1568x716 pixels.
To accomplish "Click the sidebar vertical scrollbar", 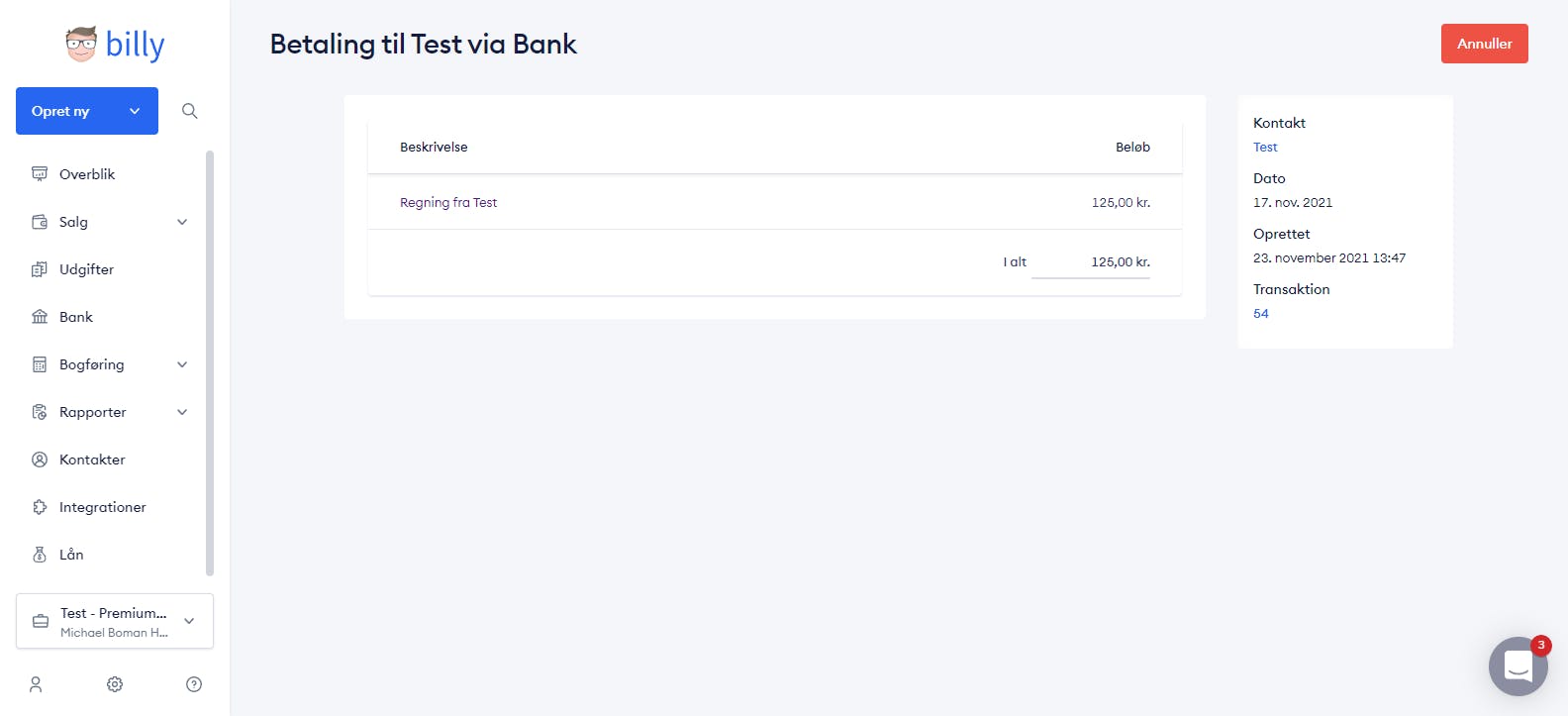I will (210, 362).
